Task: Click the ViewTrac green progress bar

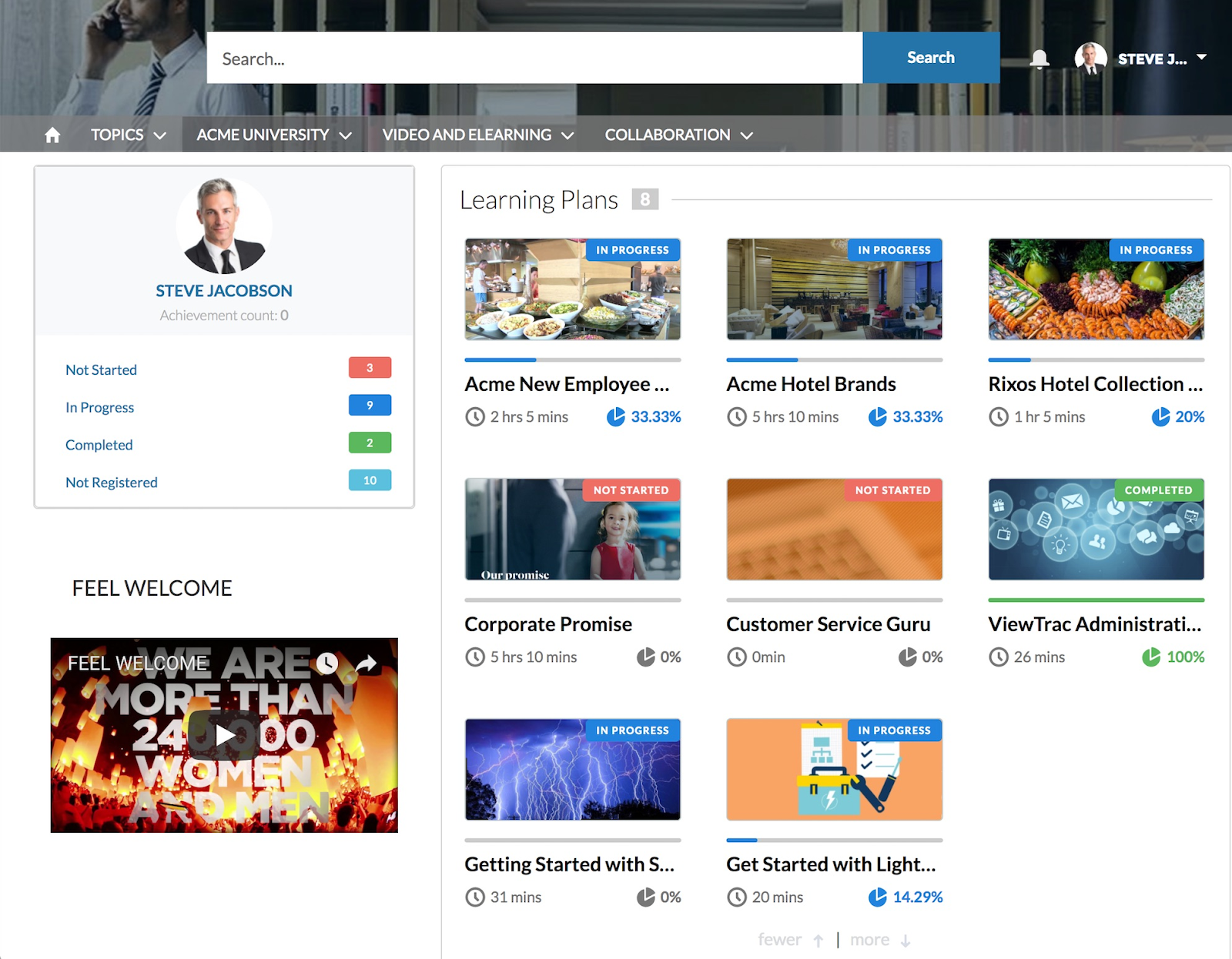Action: (1096, 600)
